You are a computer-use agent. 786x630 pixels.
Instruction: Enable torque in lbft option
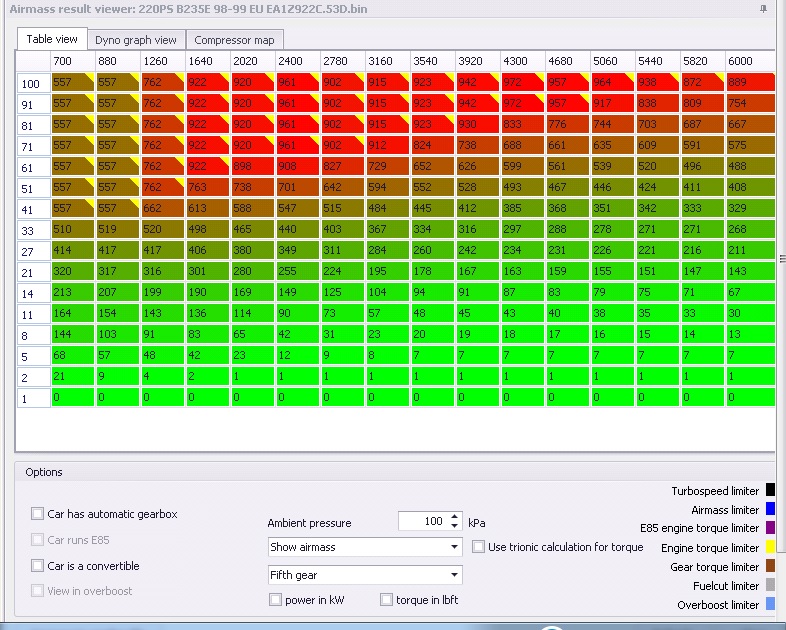[386, 600]
